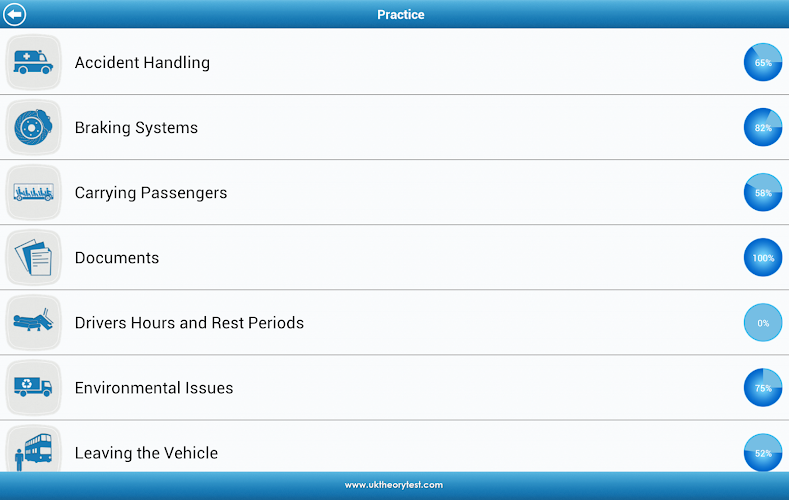Open the Accident Handling topic
Image resolution: width=789 pixels, height=500 pixels.
pos(142,62)
